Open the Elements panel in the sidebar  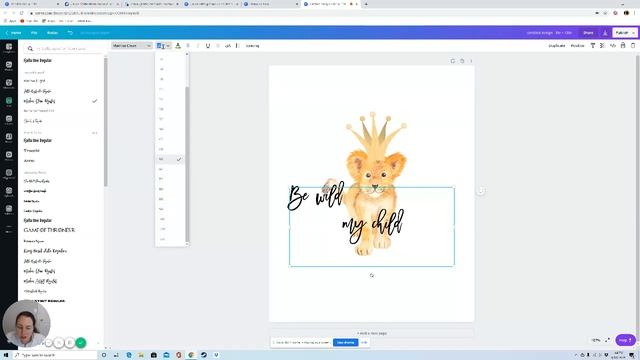9,84
